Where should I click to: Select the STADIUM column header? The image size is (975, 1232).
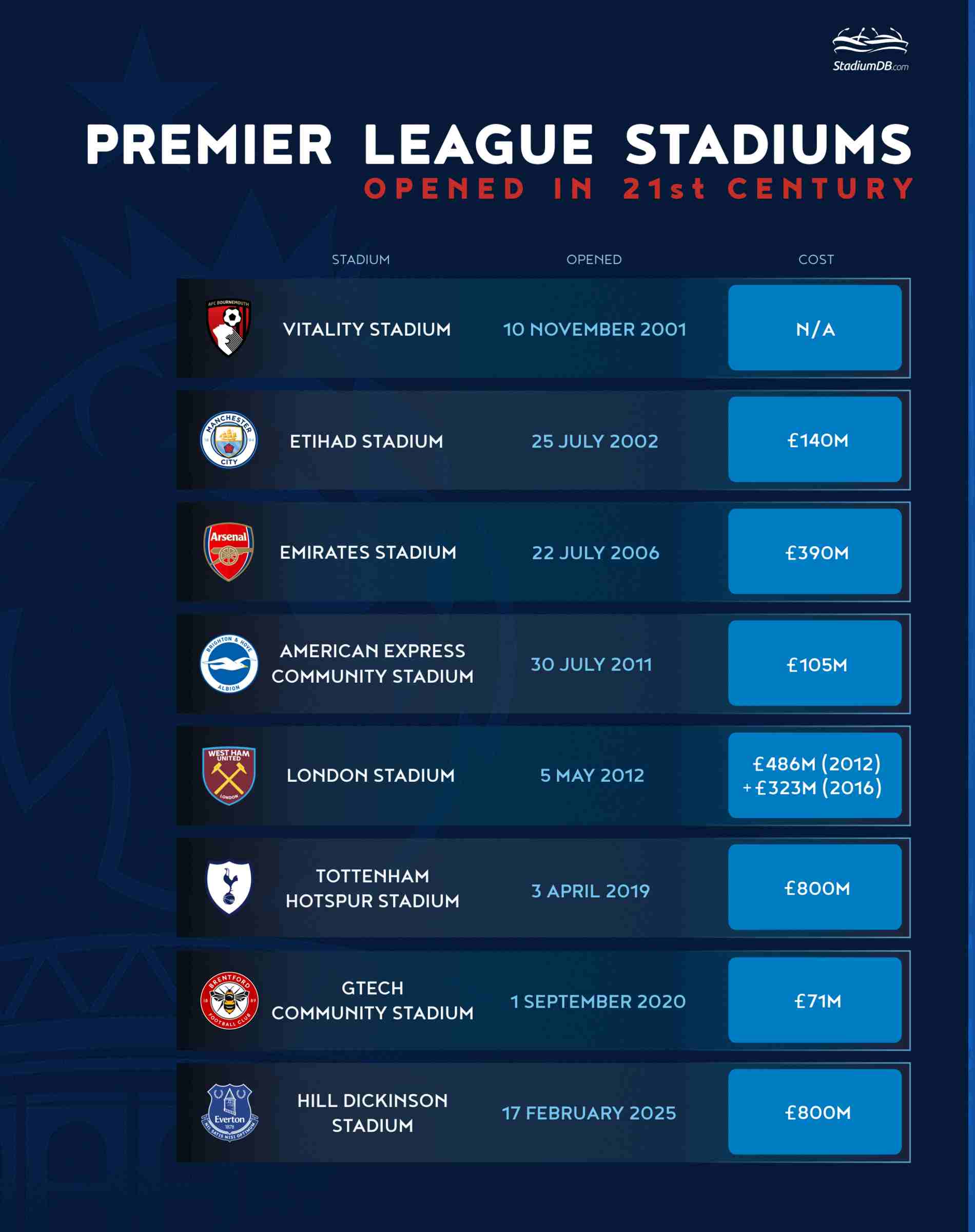pyautogui.click(x=361, y=260)
